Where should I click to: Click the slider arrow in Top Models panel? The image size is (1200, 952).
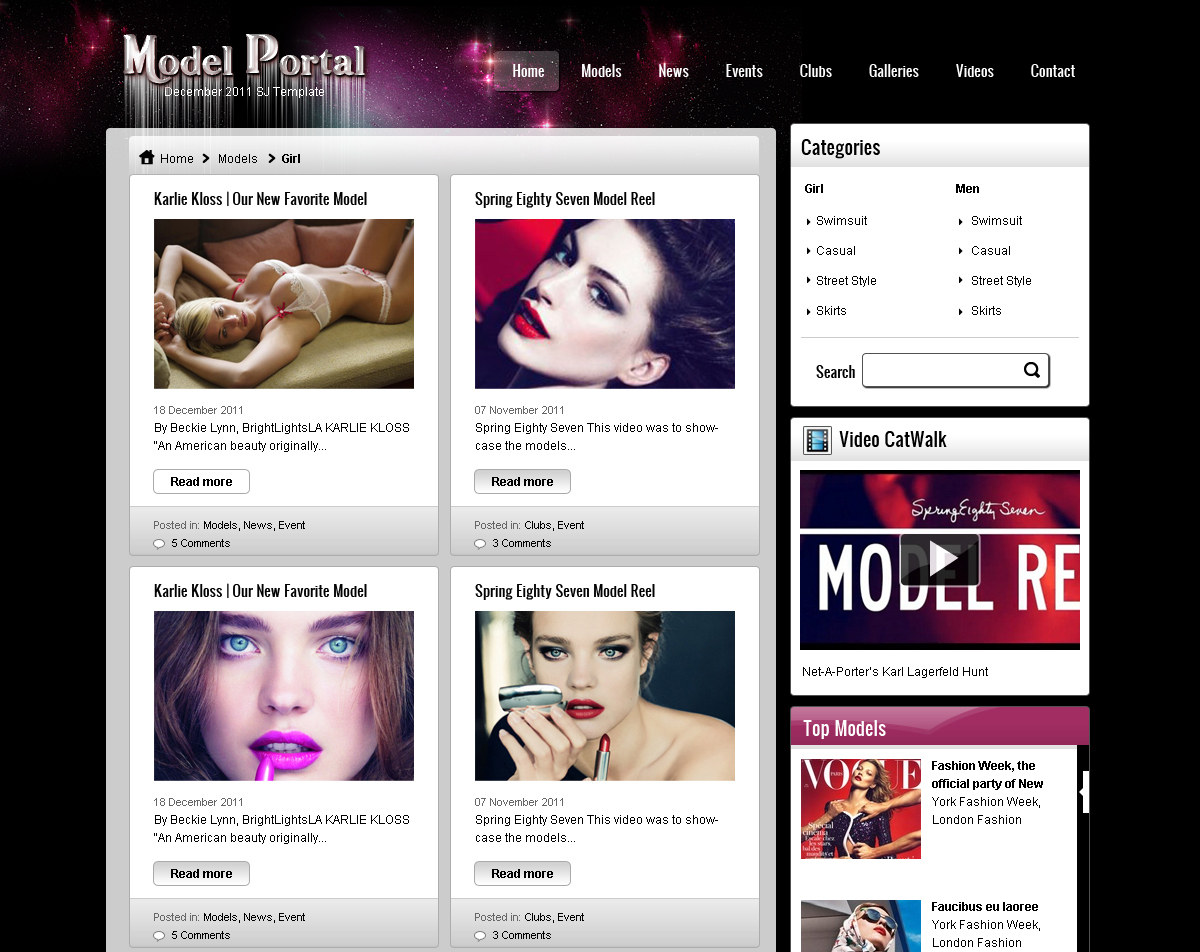pos(1084,792)
